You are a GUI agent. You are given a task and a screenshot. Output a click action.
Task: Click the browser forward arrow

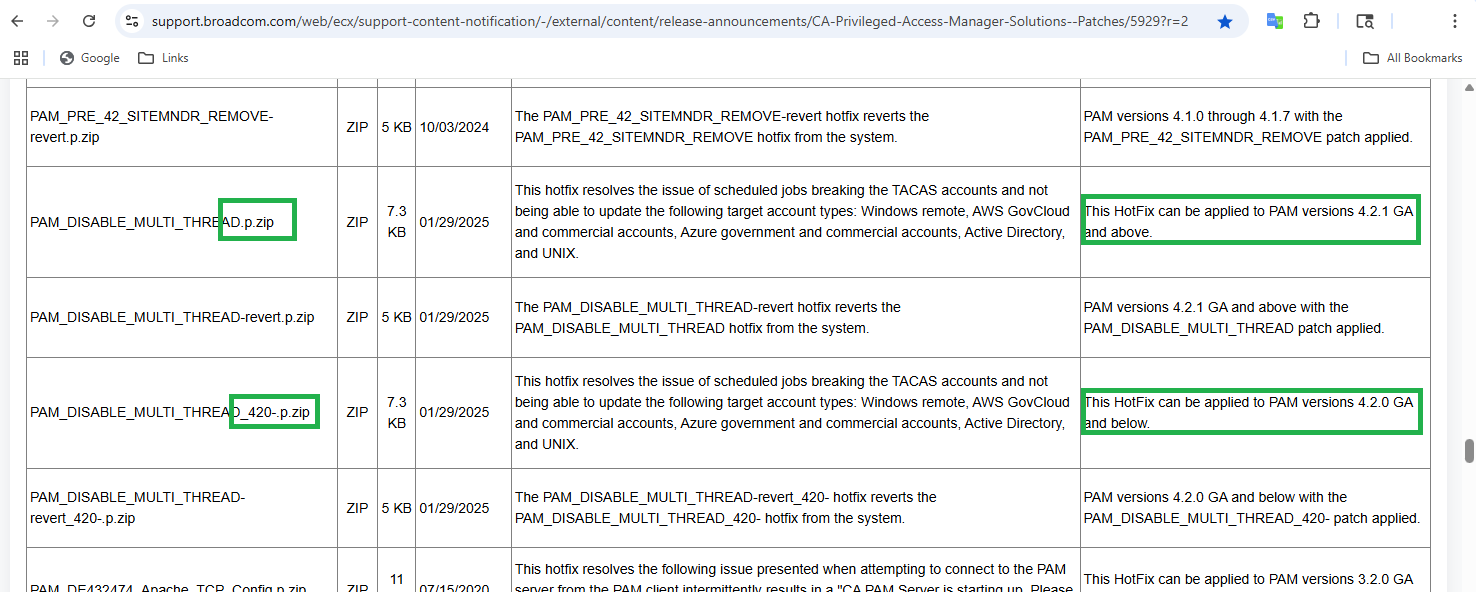53,21
